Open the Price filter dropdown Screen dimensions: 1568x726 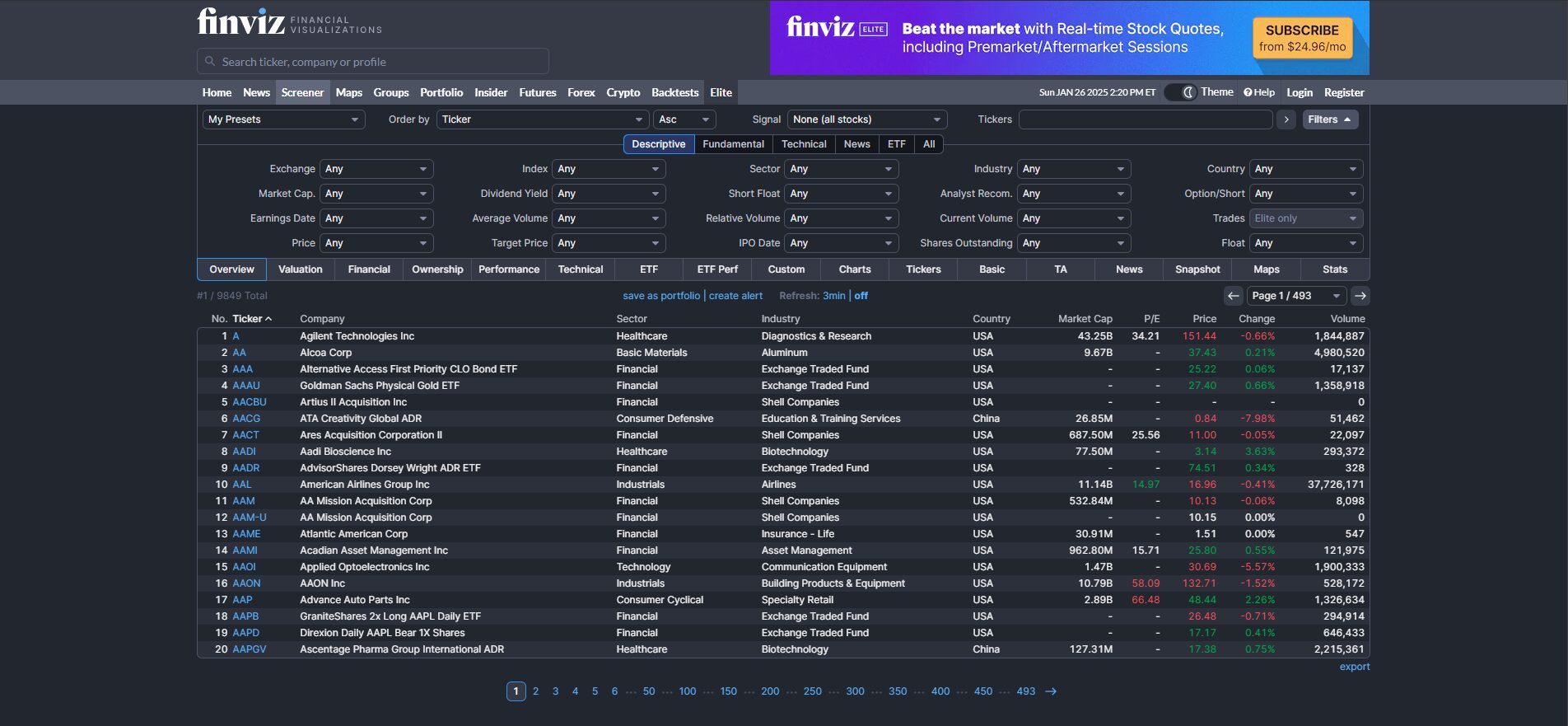coord(376,243)
